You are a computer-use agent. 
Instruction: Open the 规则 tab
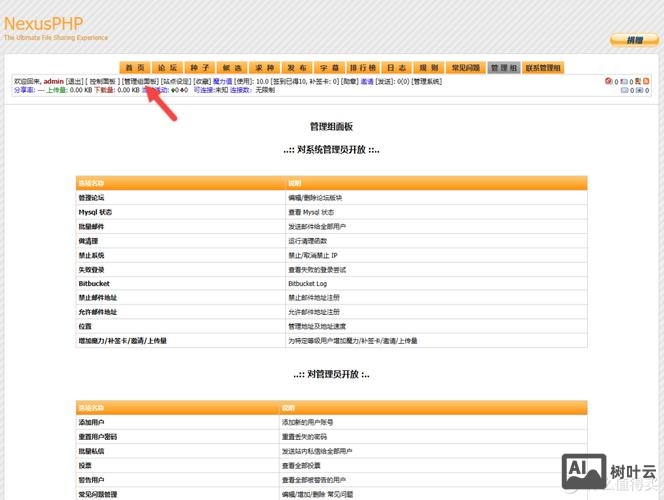click(429, 68)
